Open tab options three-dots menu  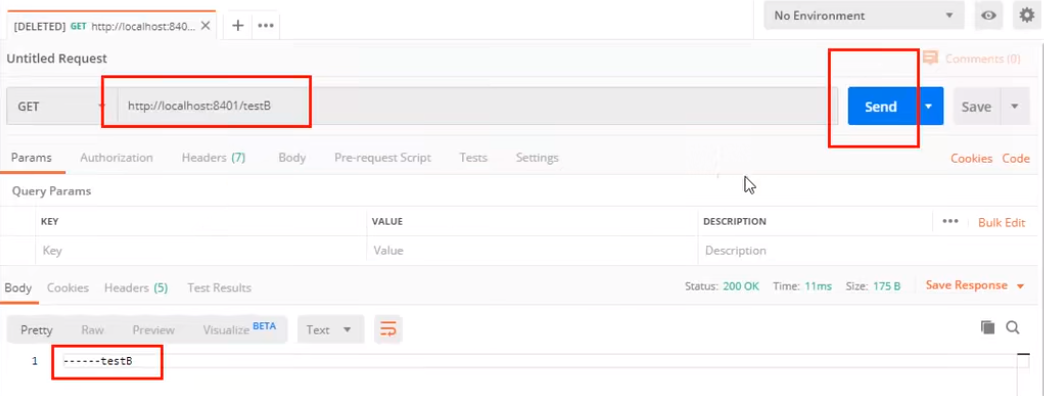tap(266, 26)
